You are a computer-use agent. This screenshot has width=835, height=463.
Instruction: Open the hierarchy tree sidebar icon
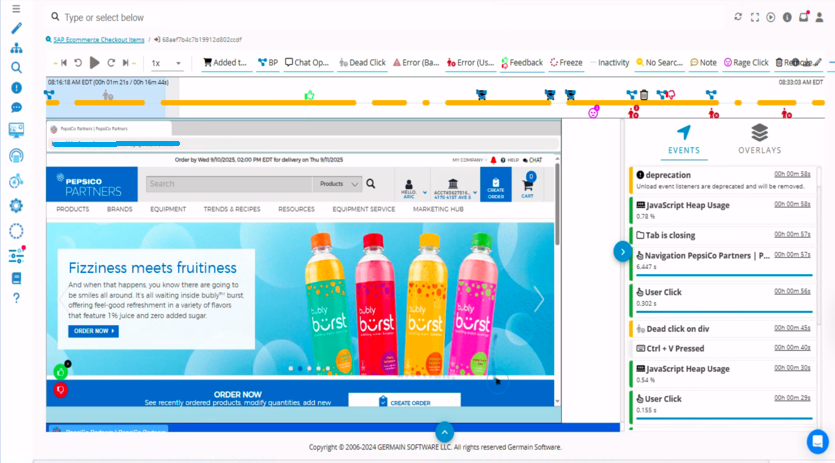point(17,48)
